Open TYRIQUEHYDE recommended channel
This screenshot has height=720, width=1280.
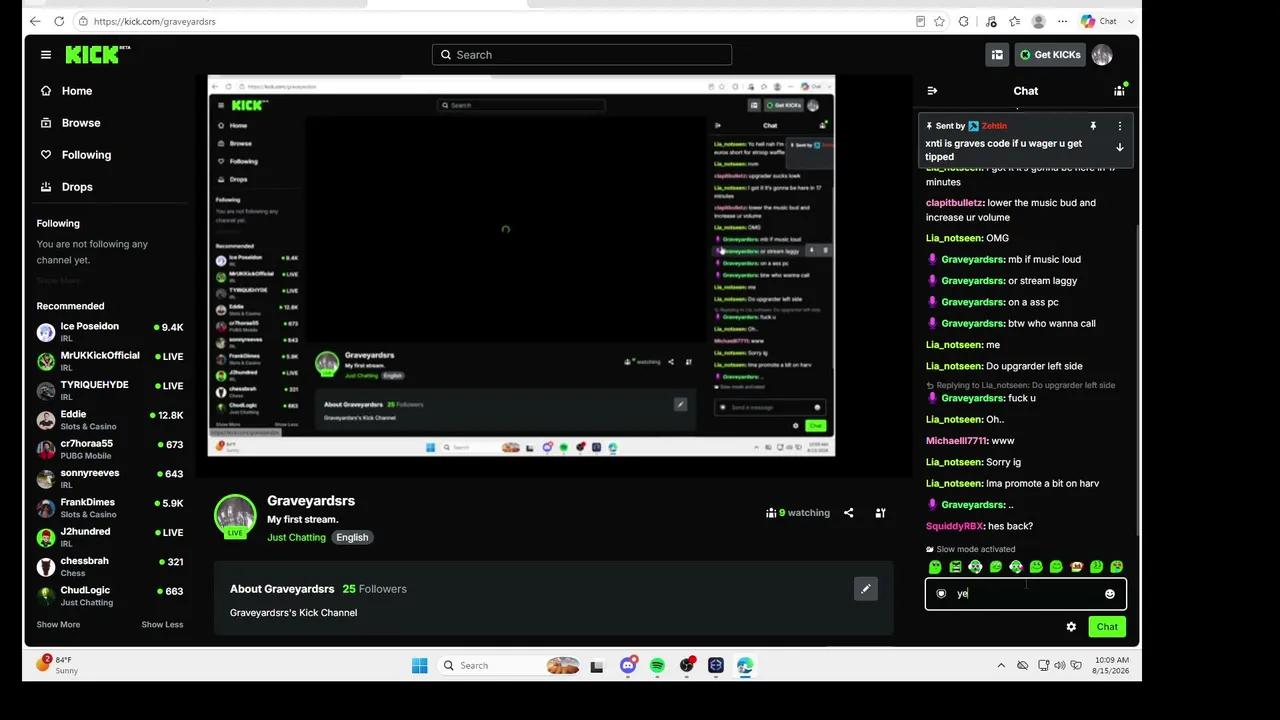(x=110, y=391)
